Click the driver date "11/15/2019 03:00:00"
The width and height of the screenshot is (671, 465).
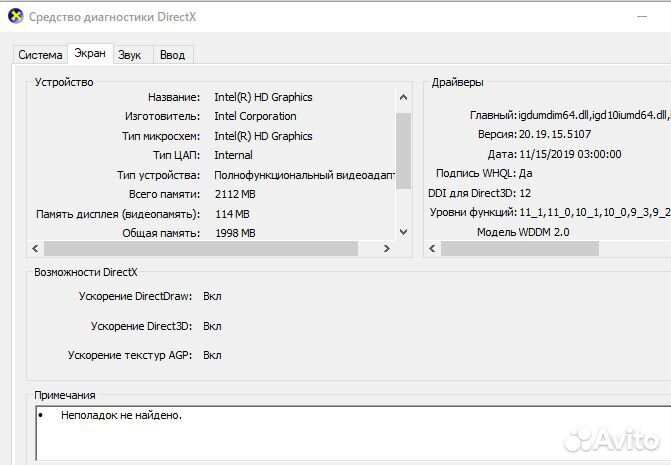[570, 154]
